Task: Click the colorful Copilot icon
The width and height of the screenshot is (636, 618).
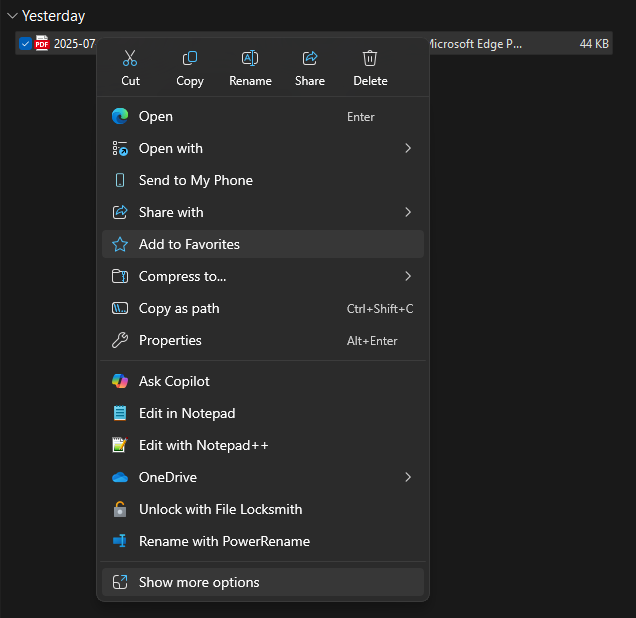Action: click(x=120, y=381)
